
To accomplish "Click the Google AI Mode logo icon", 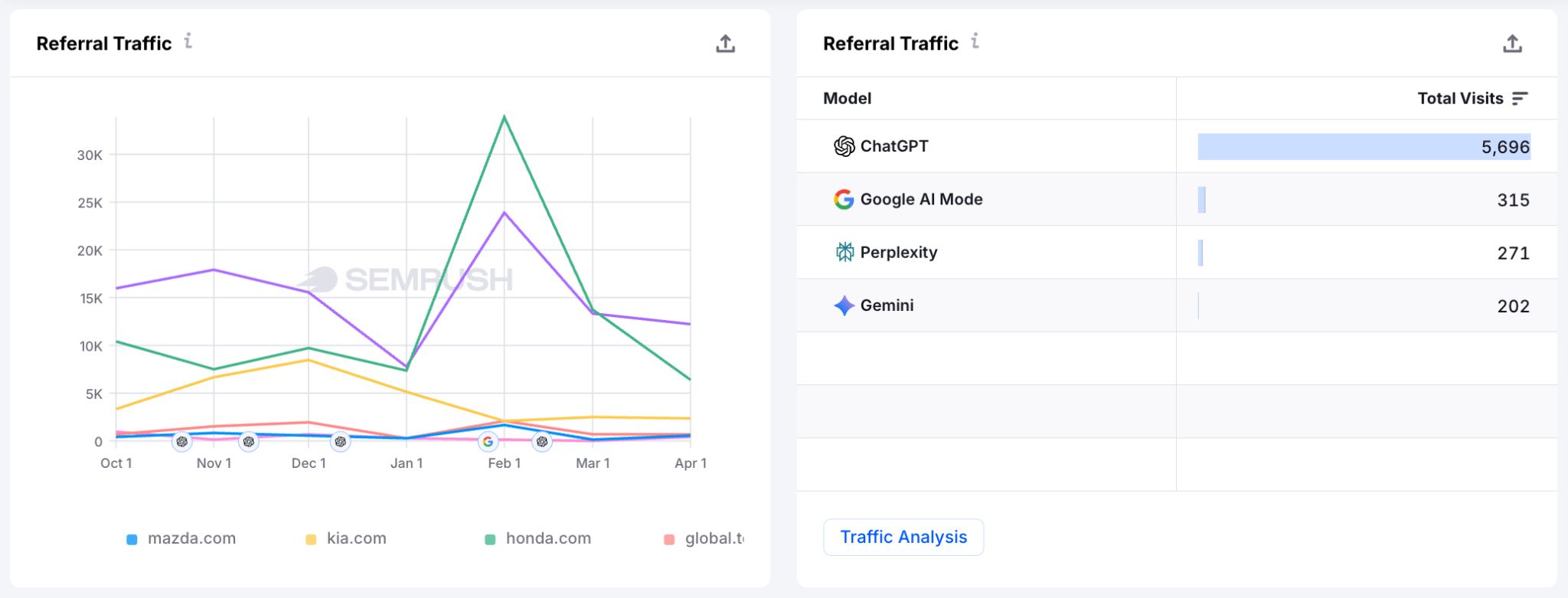I will [844, 199].
